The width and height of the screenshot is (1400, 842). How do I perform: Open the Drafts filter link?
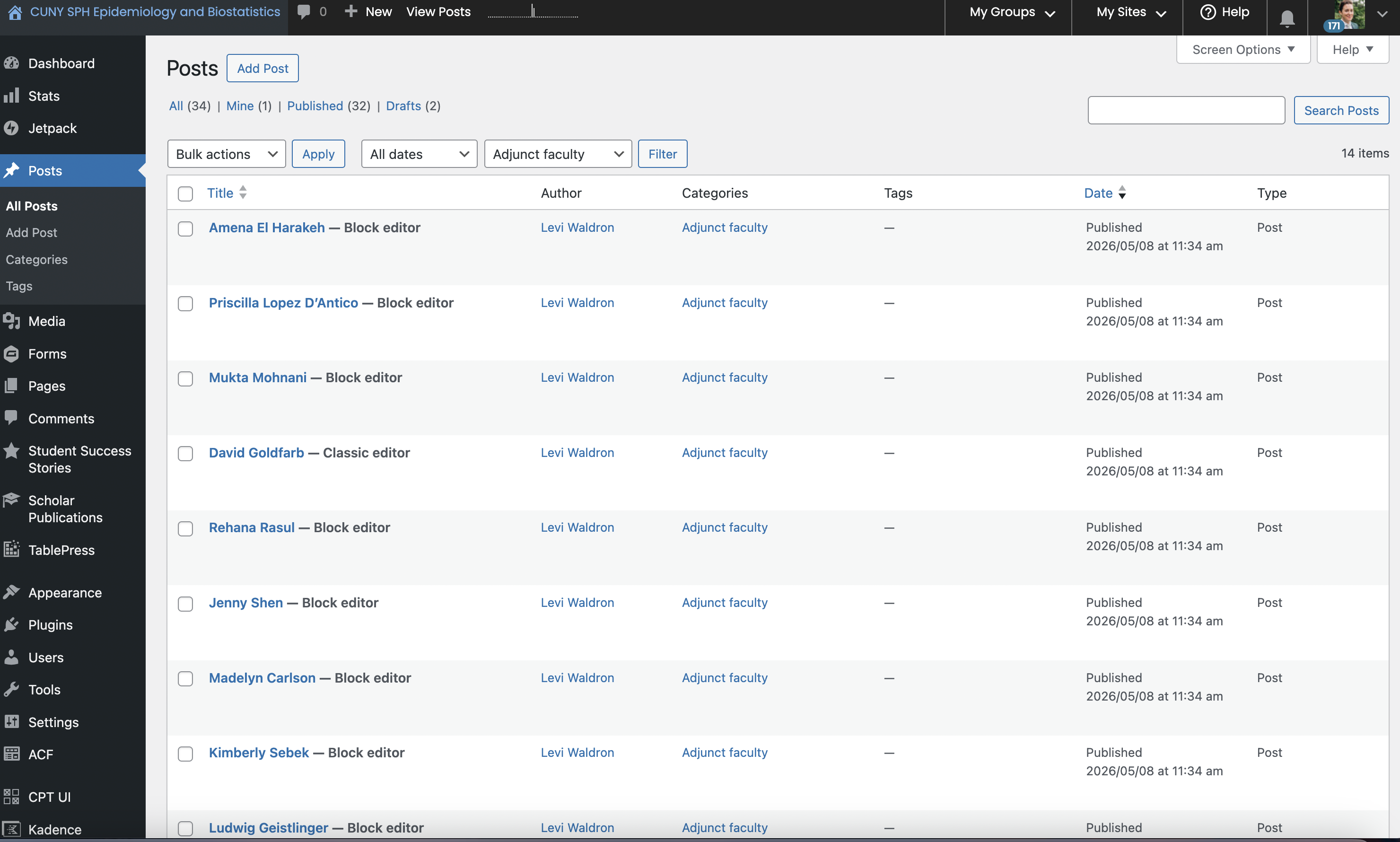(x=403, y=105)
